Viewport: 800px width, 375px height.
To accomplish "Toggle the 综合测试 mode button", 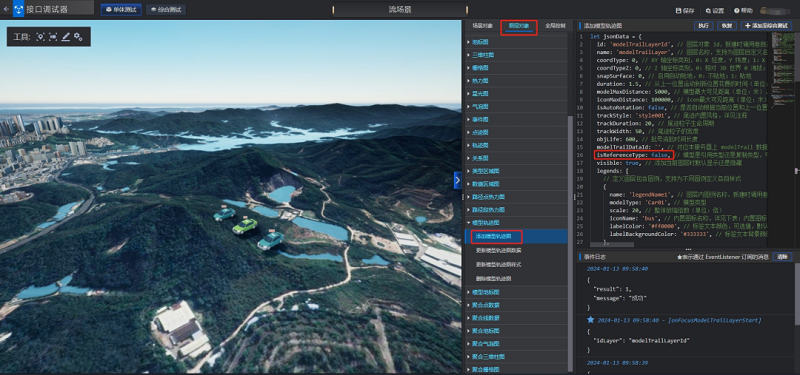I will coord(166,10).
